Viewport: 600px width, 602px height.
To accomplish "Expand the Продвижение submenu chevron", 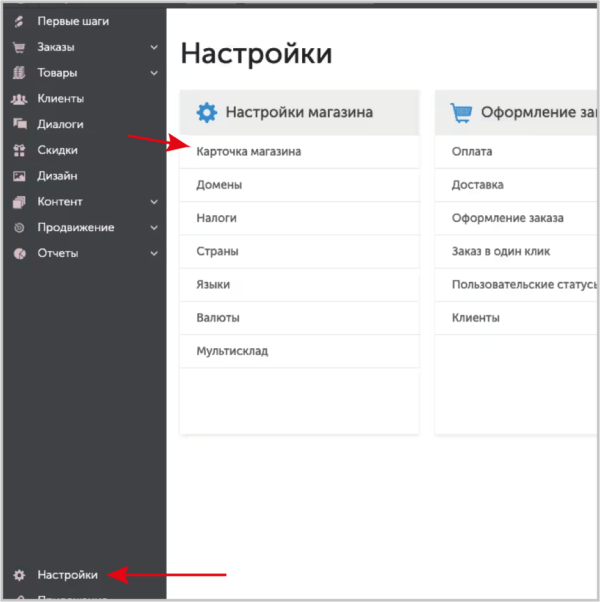I will (x=154, y=228).
